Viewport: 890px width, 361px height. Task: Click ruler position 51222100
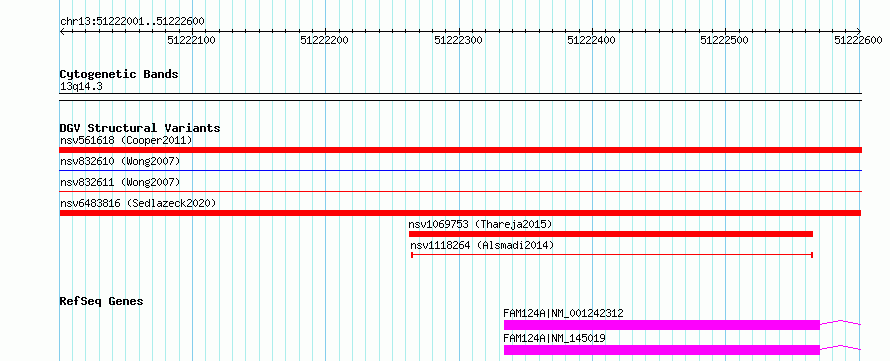coord(192,40)
